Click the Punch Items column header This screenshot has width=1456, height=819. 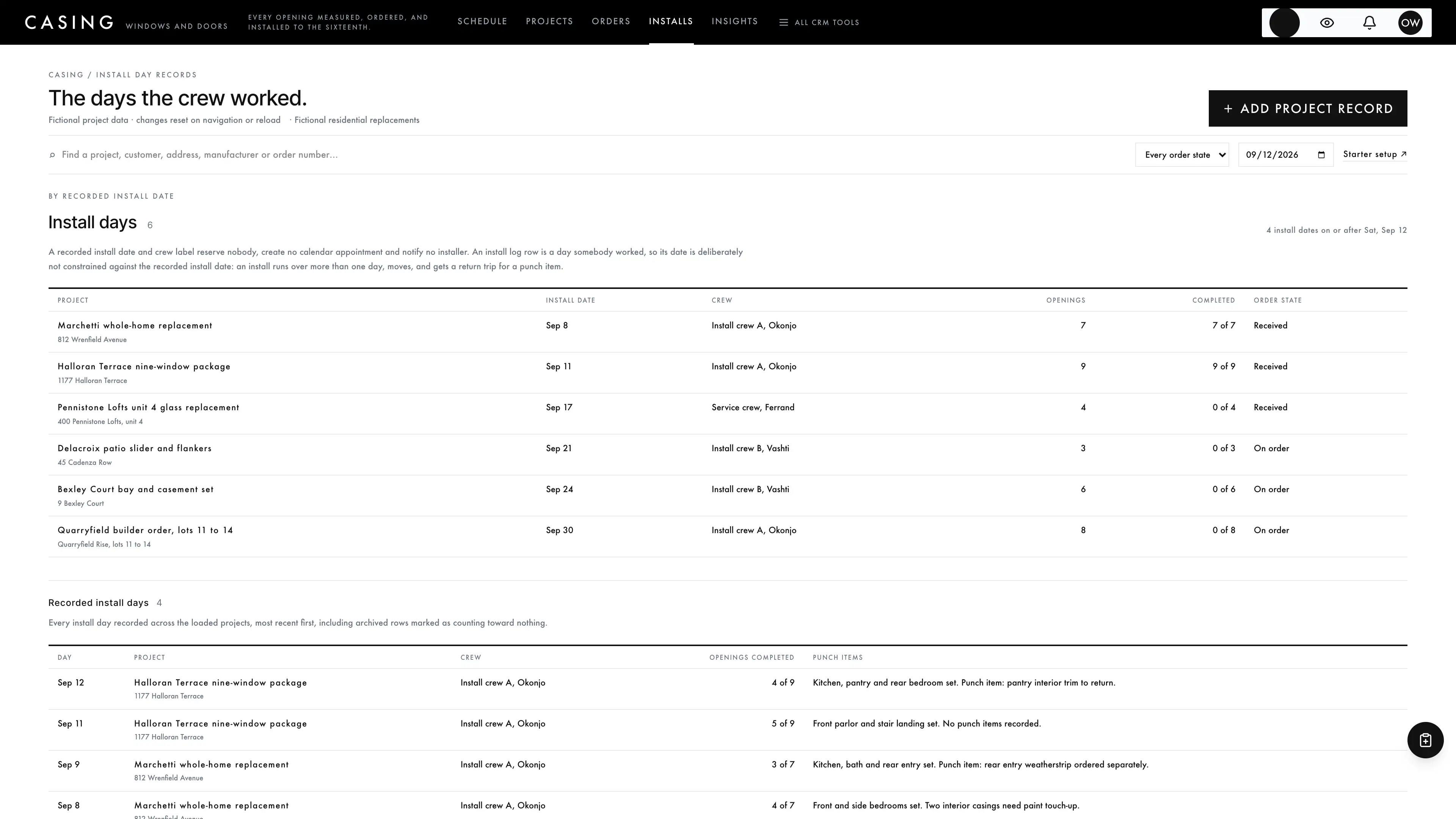click(x=838, y=657)
